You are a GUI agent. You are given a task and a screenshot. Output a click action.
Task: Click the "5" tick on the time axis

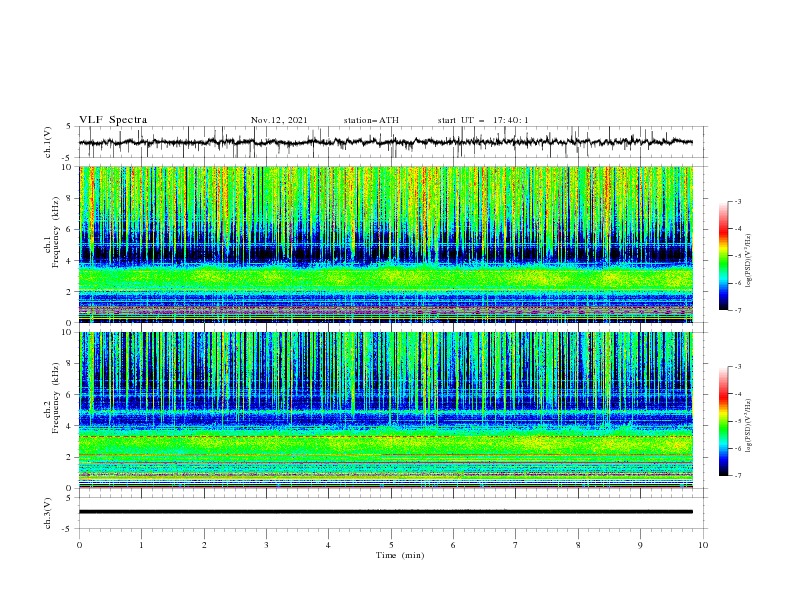[x=391, y=545]
